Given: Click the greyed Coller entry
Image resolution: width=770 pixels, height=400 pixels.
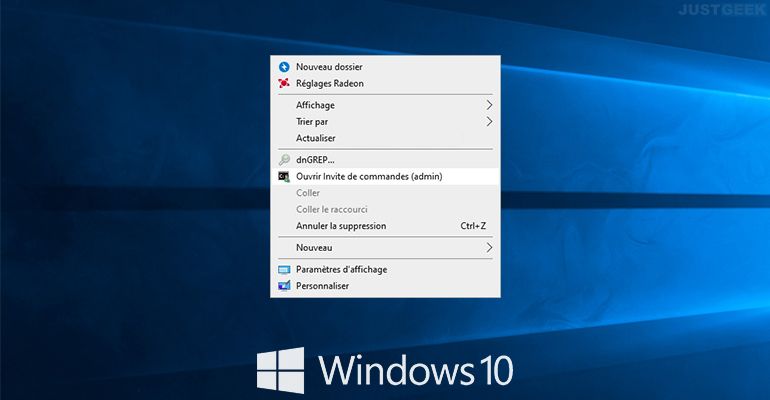Looking at the screenshot, I should tap(385, 193).
